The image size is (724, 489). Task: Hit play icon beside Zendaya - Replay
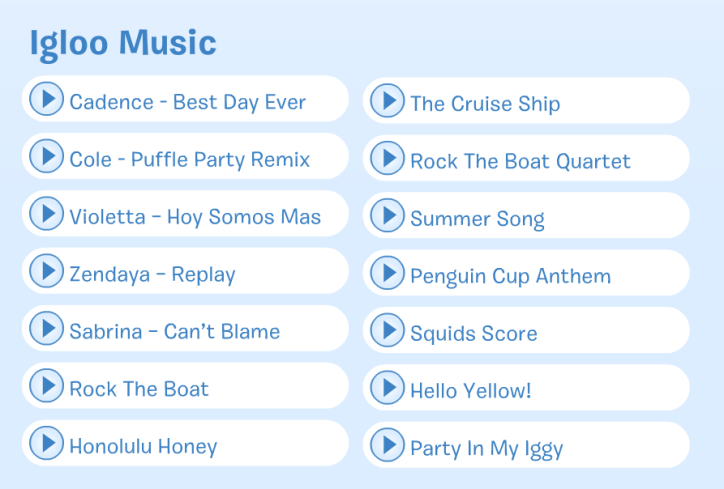click(x=46, y=271)
